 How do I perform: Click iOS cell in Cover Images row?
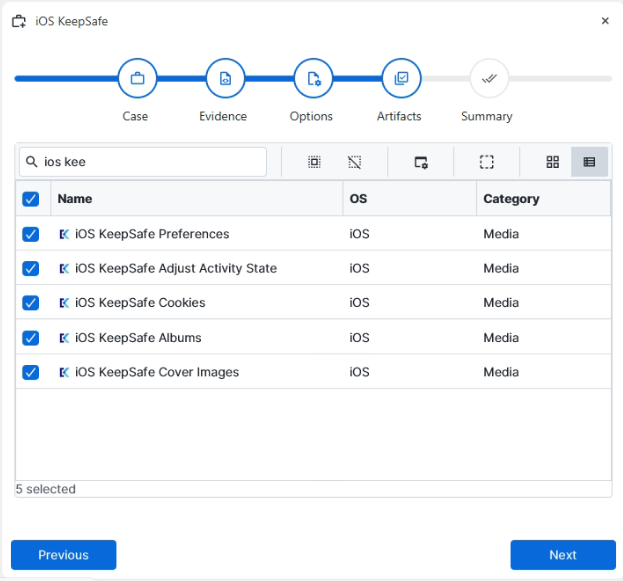point(360,372)
